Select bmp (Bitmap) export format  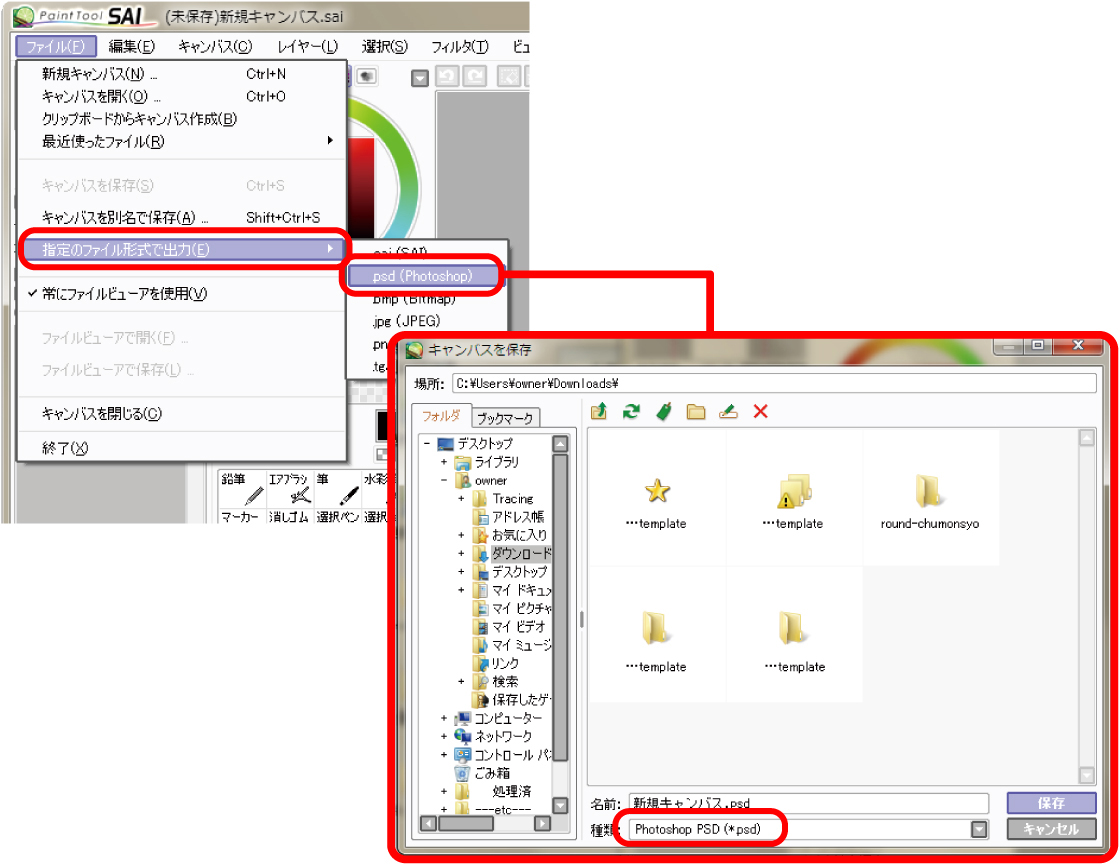[x=429, y=299]
